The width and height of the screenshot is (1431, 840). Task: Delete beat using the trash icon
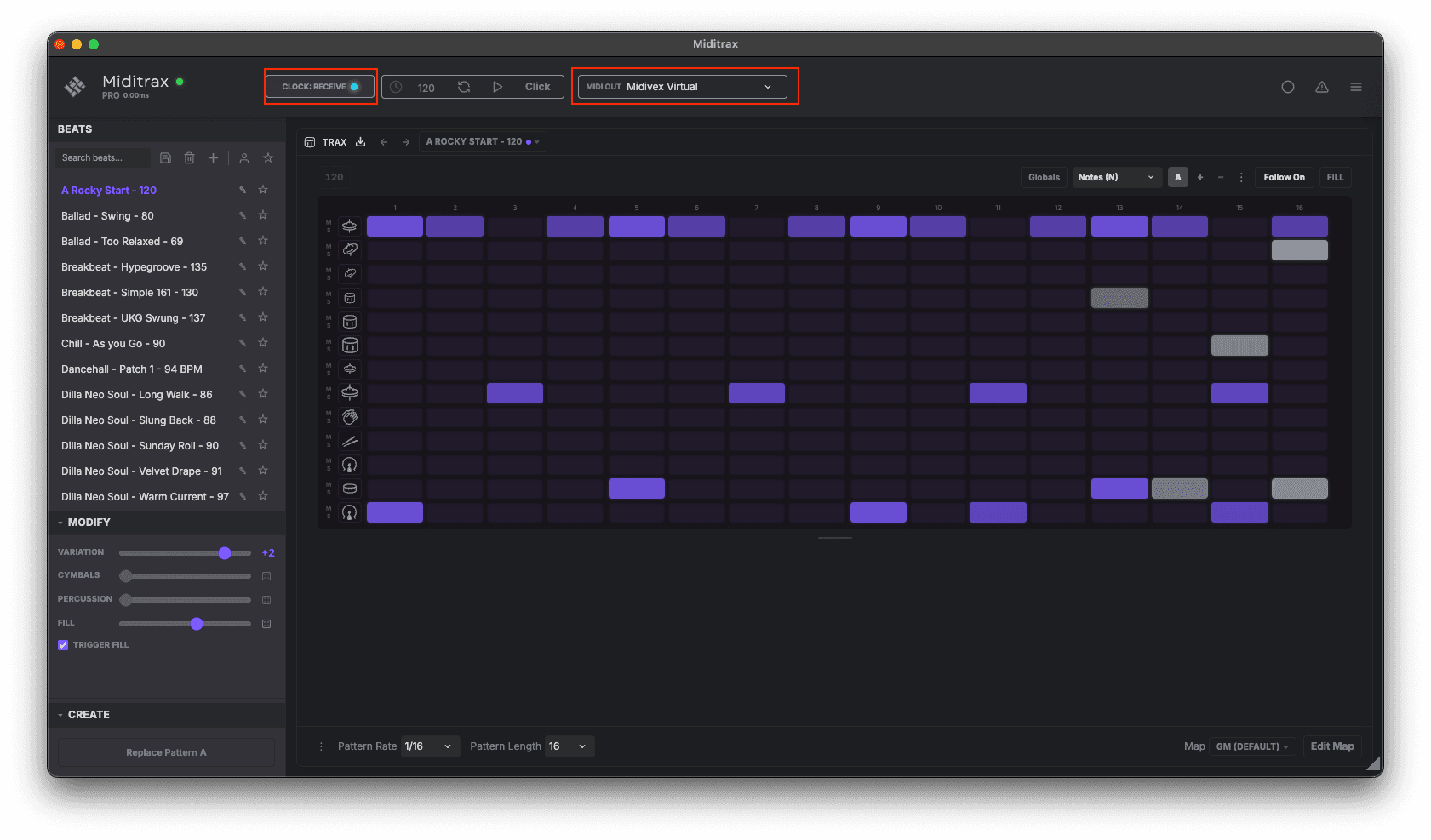(190, 157)
